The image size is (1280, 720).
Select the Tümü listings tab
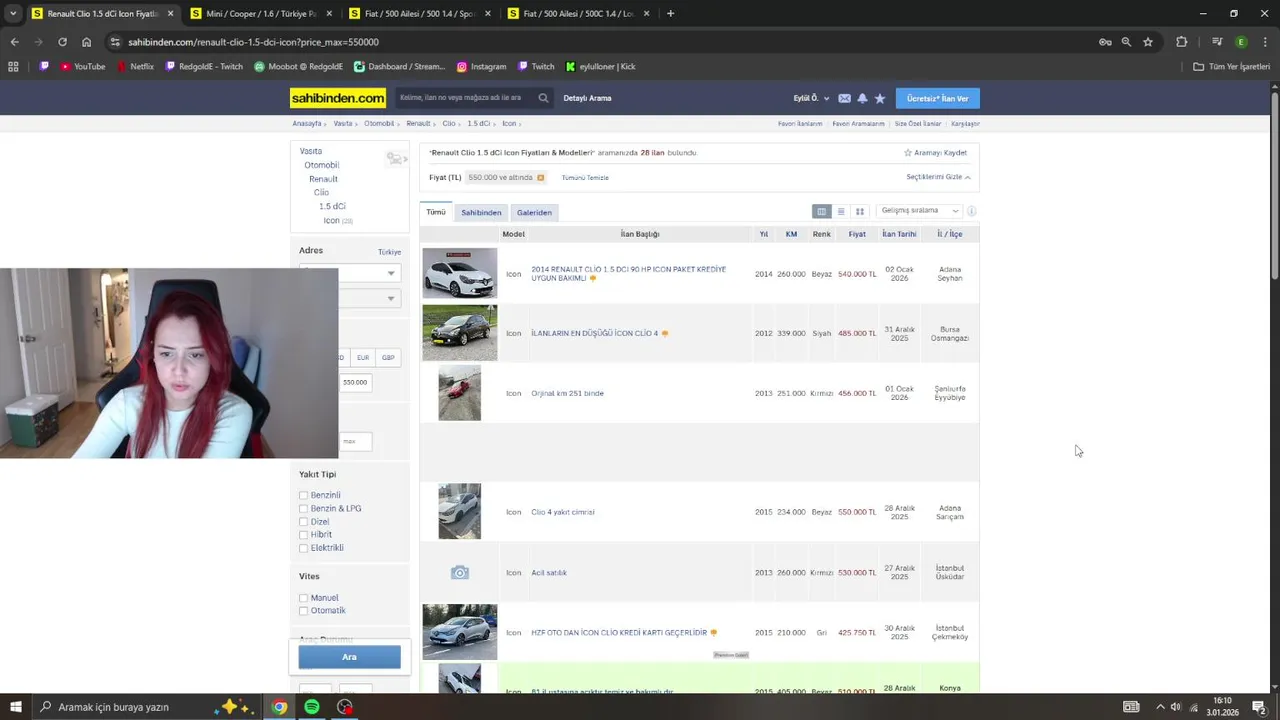pos(436,212)
